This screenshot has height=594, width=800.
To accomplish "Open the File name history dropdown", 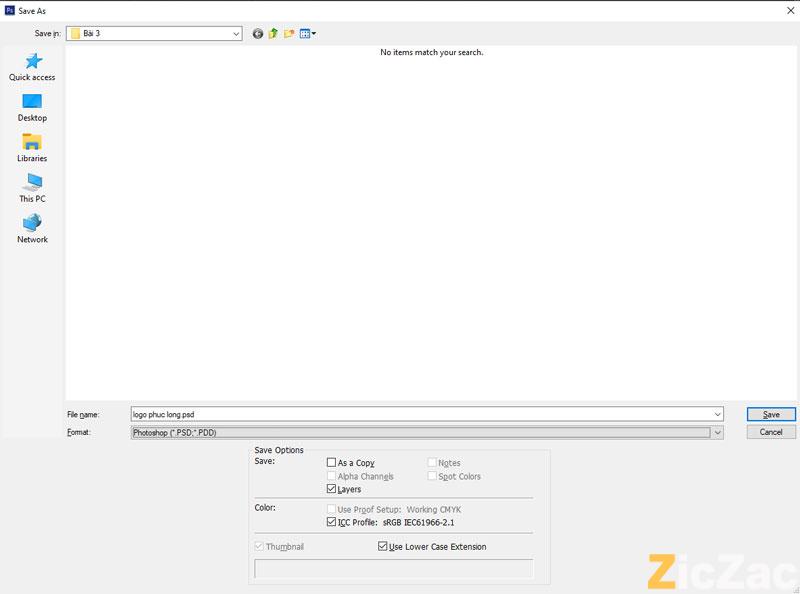I will (x=717, y=414).
